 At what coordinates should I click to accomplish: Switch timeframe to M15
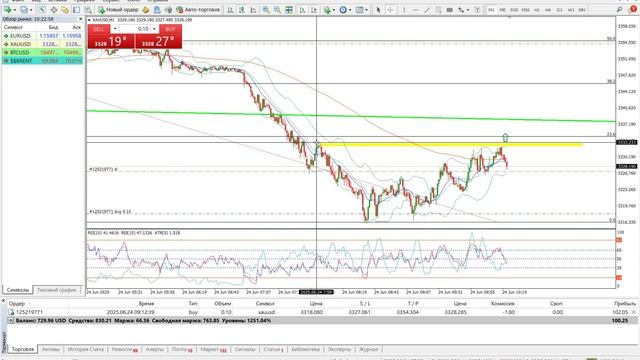tap(514, 9)
